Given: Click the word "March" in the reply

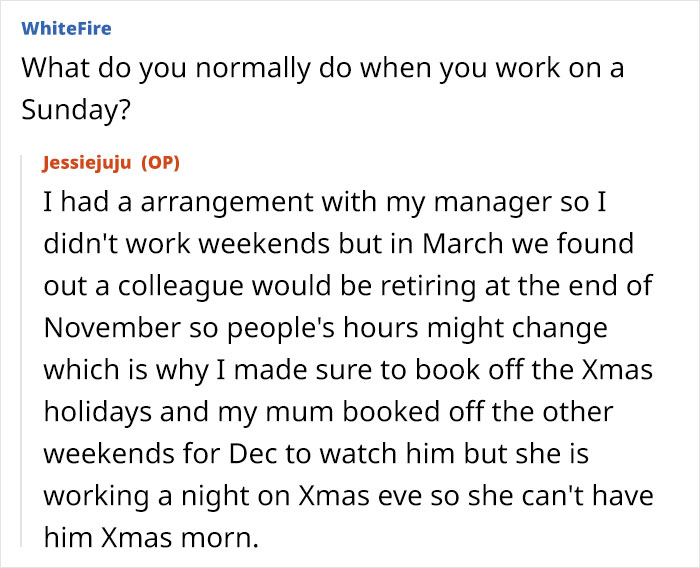Looking at the screenshot, I should pos(487,244).
